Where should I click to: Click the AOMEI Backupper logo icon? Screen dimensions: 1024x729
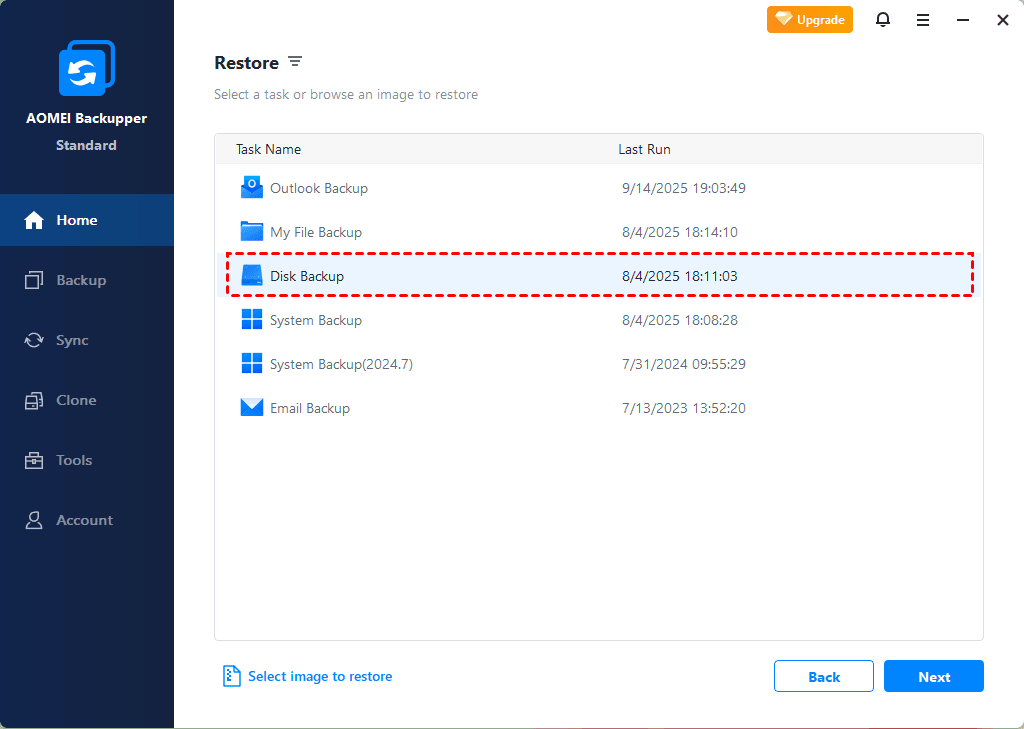[86, 71]
